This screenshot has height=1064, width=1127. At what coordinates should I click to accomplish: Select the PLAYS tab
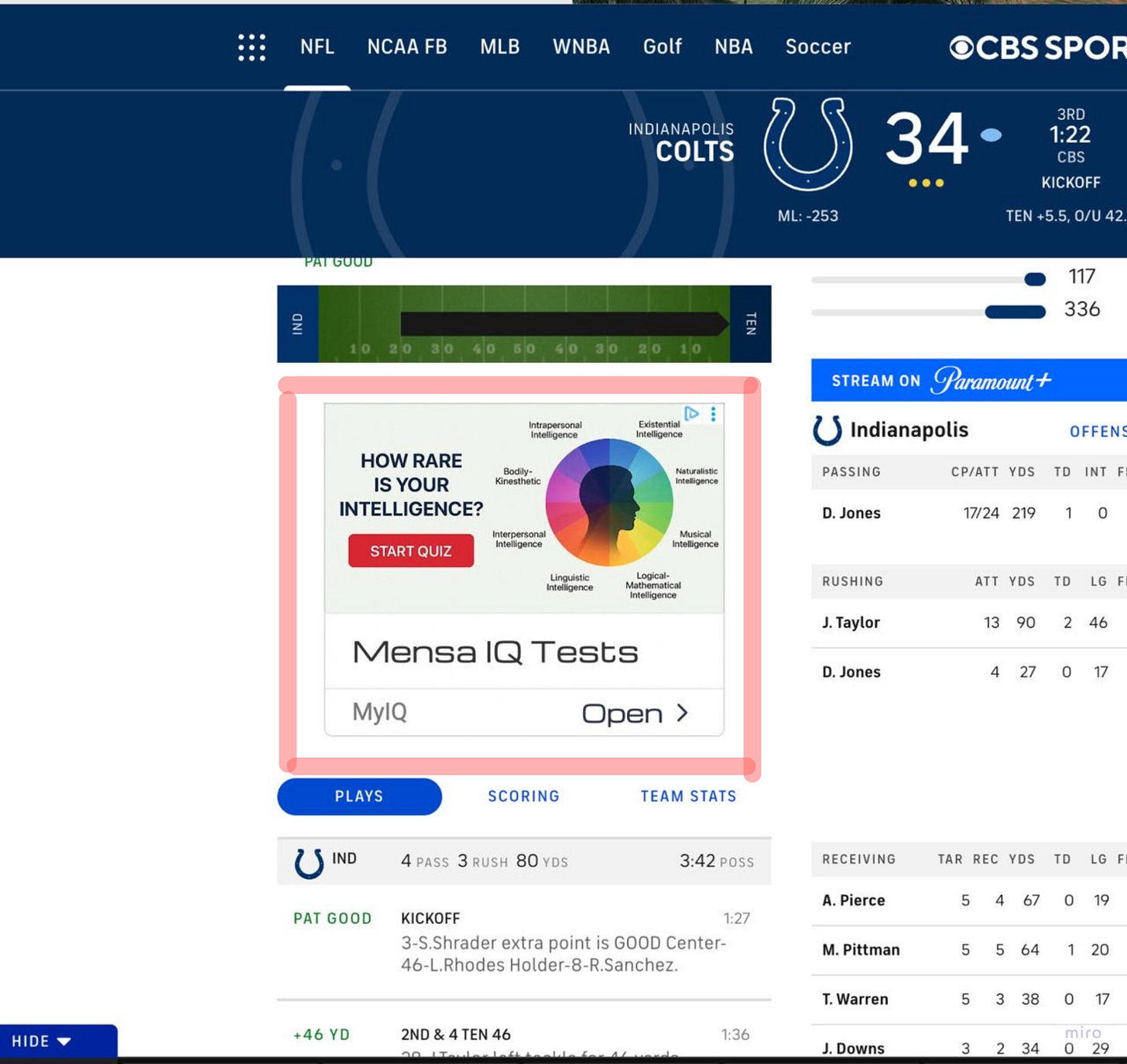[x=359, y=796]
